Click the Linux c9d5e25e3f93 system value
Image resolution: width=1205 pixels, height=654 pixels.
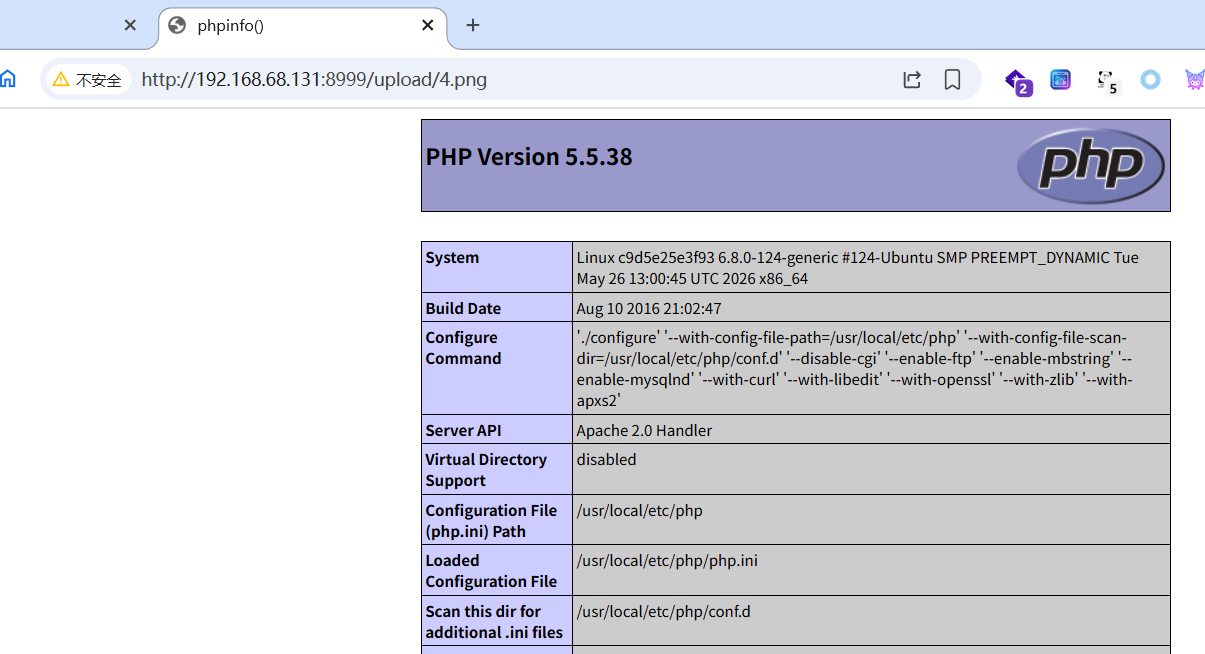[858, 268]
